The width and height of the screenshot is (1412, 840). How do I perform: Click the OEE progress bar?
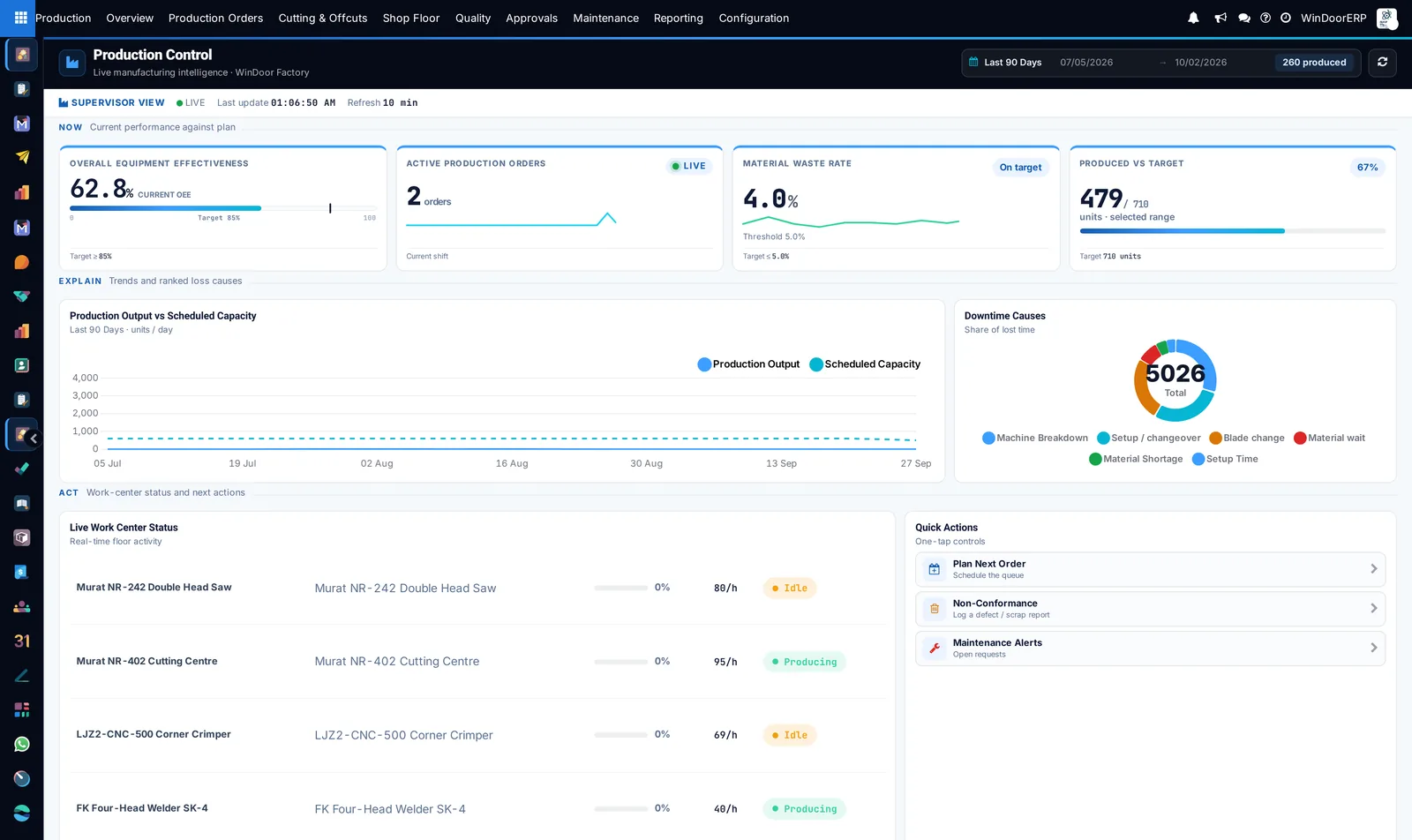pos(222,208)
